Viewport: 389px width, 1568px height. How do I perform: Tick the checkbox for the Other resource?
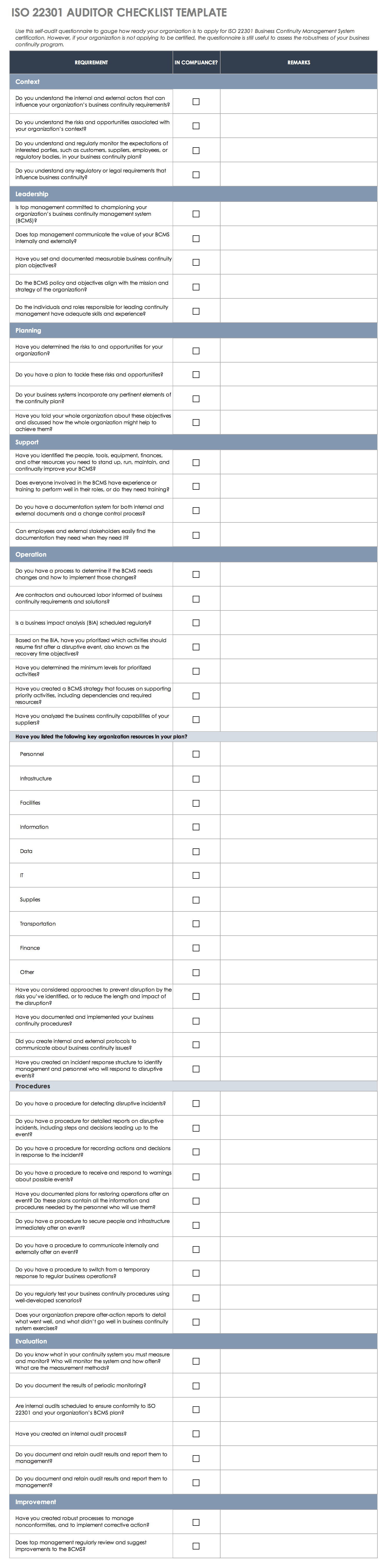tap(196, 973)
